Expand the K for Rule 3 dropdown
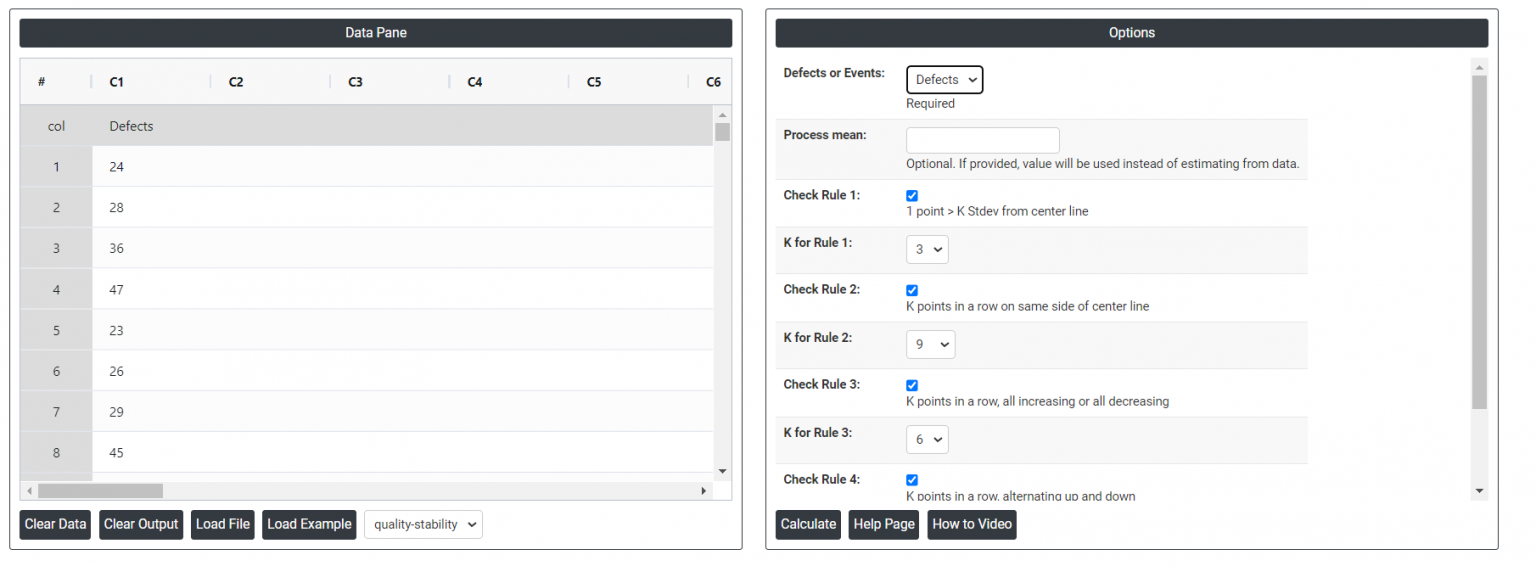 click(927, 439)
